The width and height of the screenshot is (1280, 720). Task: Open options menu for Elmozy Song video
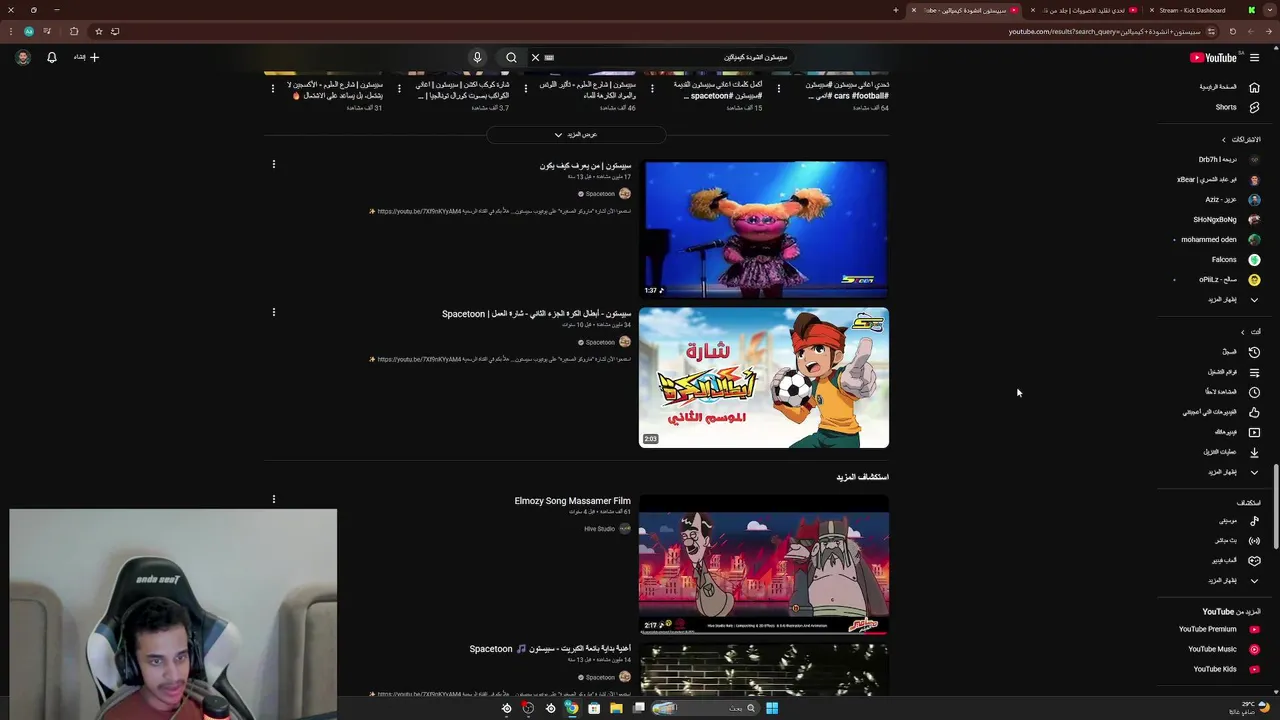273,499
